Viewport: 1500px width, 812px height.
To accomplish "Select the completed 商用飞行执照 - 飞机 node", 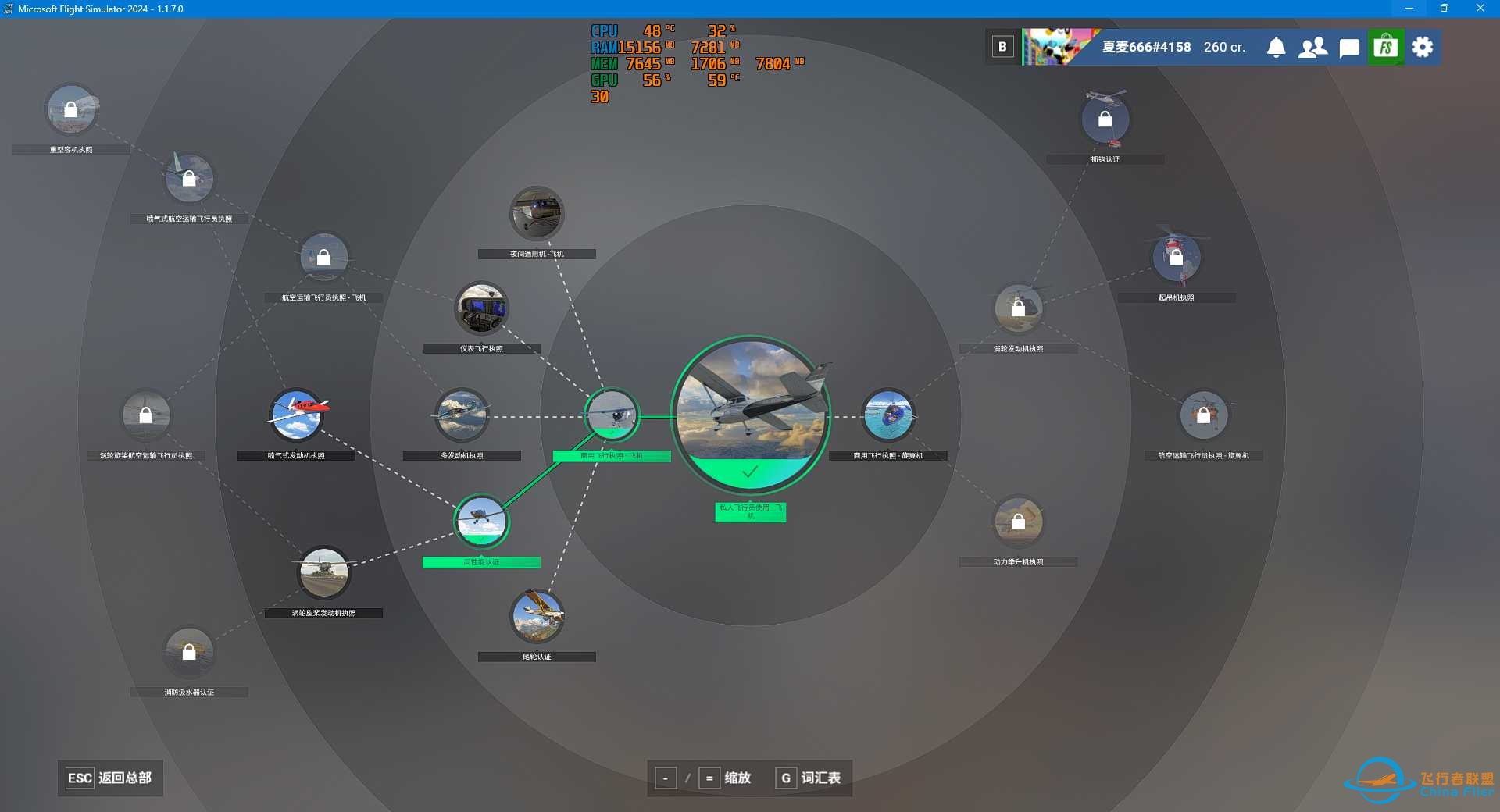I will click(x=612, y=415).
